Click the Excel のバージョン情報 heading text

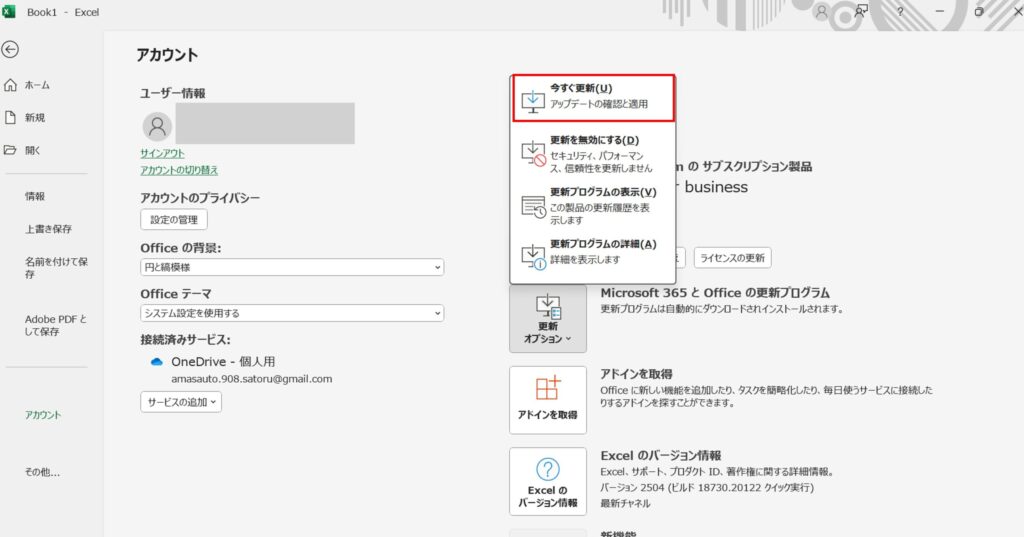point(661,455)
